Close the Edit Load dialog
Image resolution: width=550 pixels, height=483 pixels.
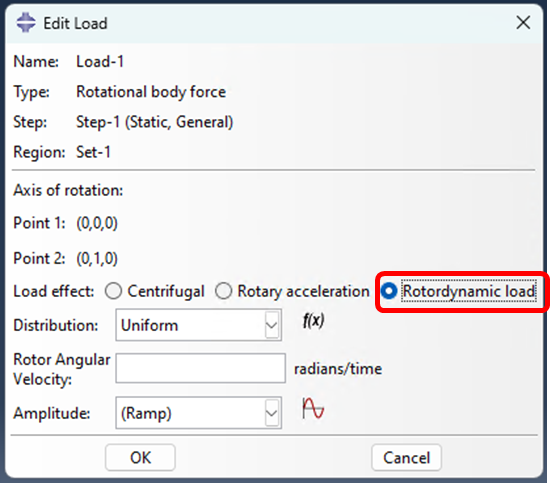523,23
